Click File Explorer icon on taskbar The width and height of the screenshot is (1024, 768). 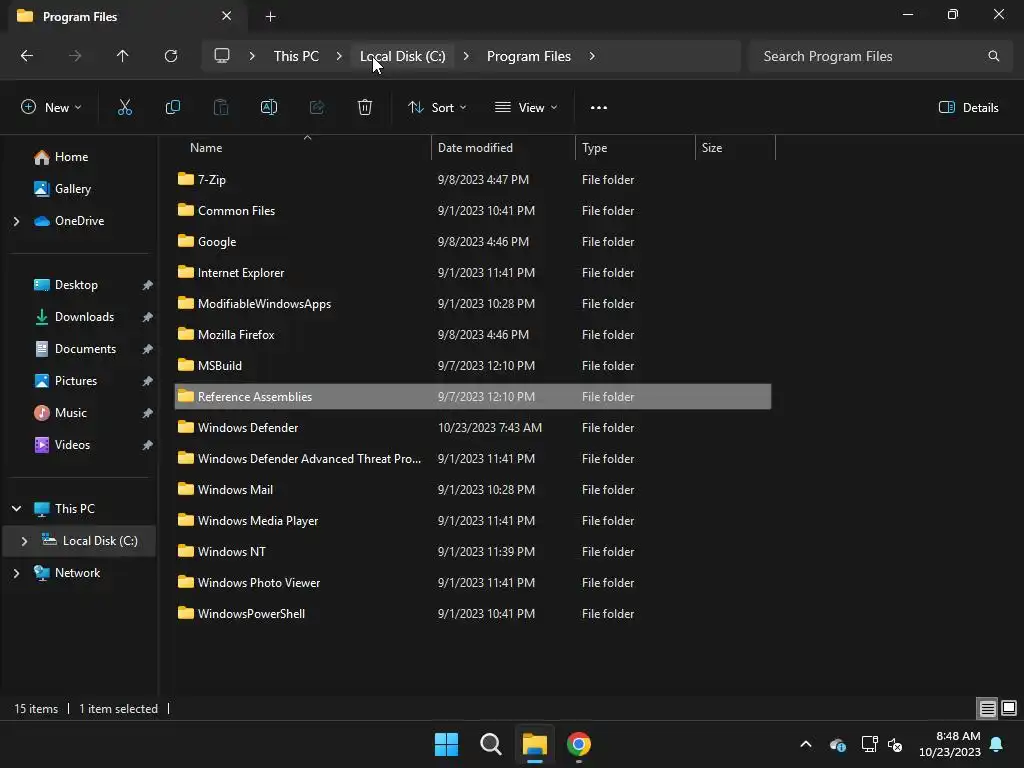pos(534,744)
